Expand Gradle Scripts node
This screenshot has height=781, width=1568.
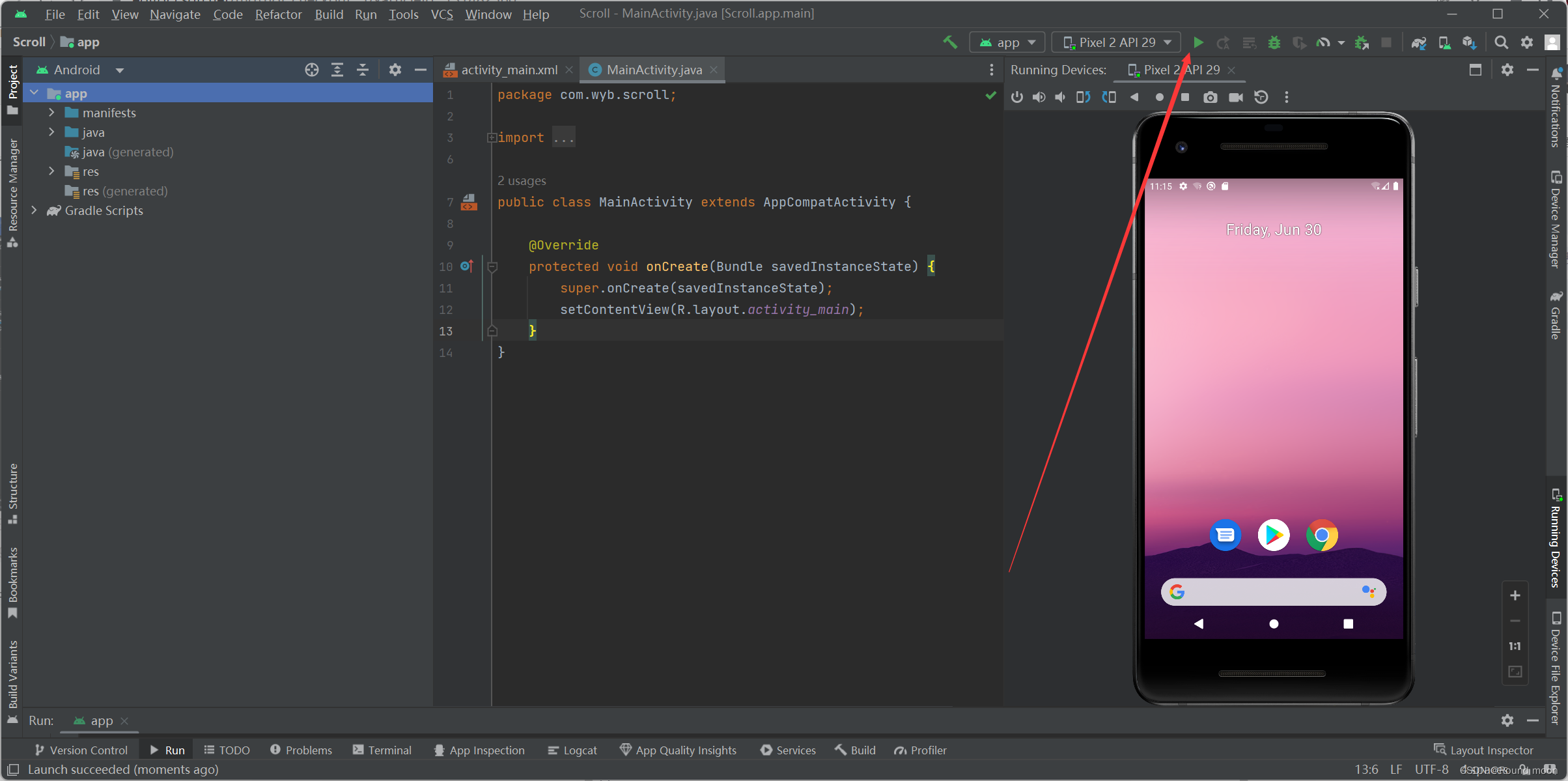(x=34, y=210)
